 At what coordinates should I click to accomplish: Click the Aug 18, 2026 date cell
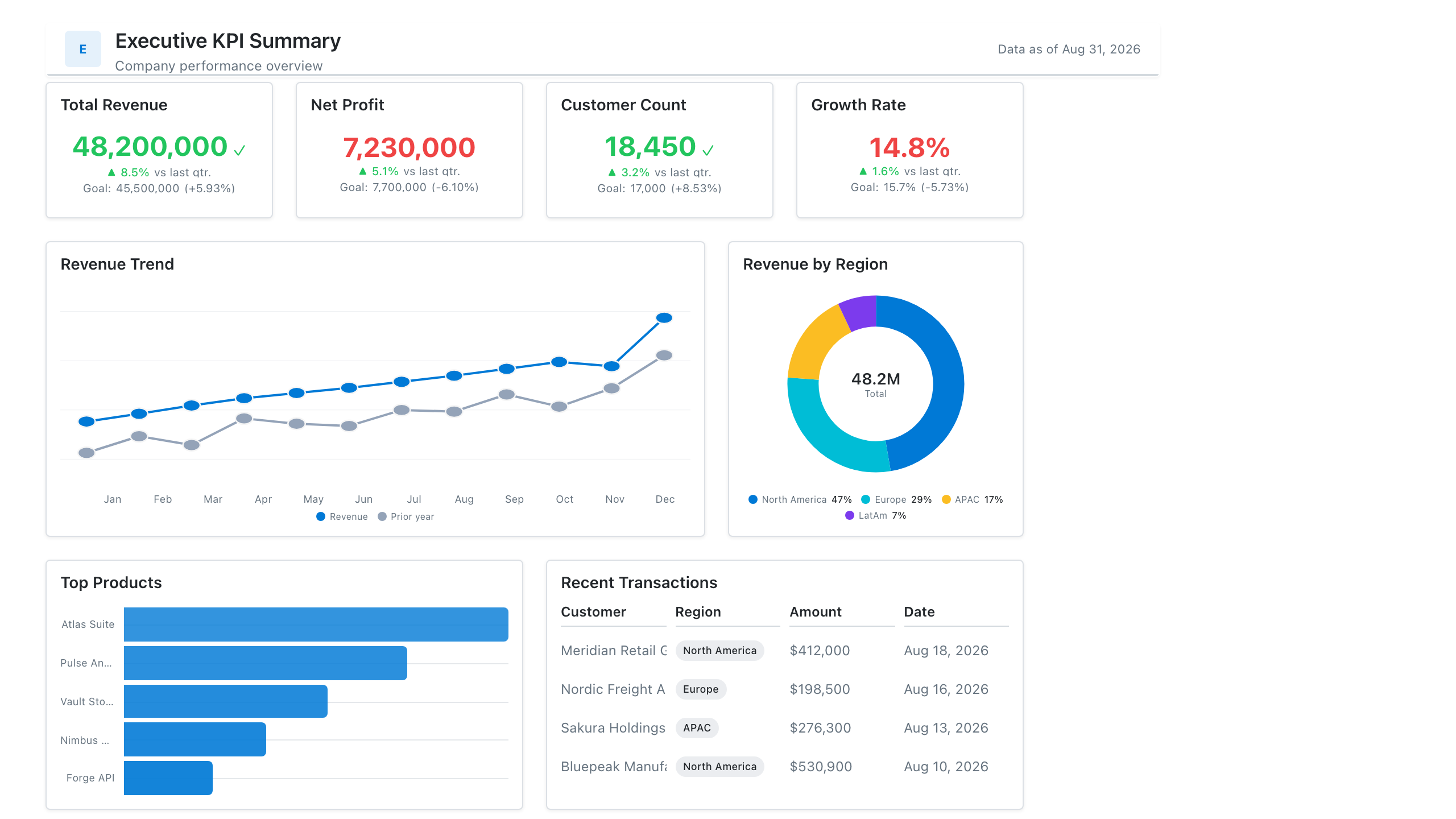click(946, 651)
